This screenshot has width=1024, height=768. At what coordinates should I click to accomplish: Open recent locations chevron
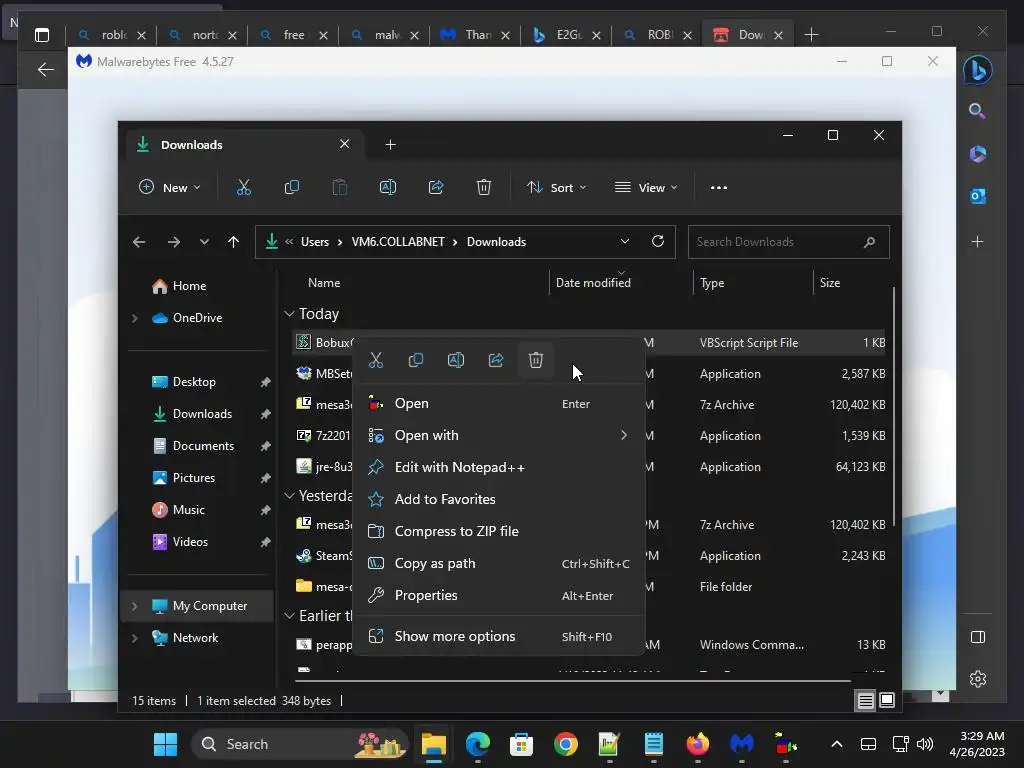click(x=204, y=242)
